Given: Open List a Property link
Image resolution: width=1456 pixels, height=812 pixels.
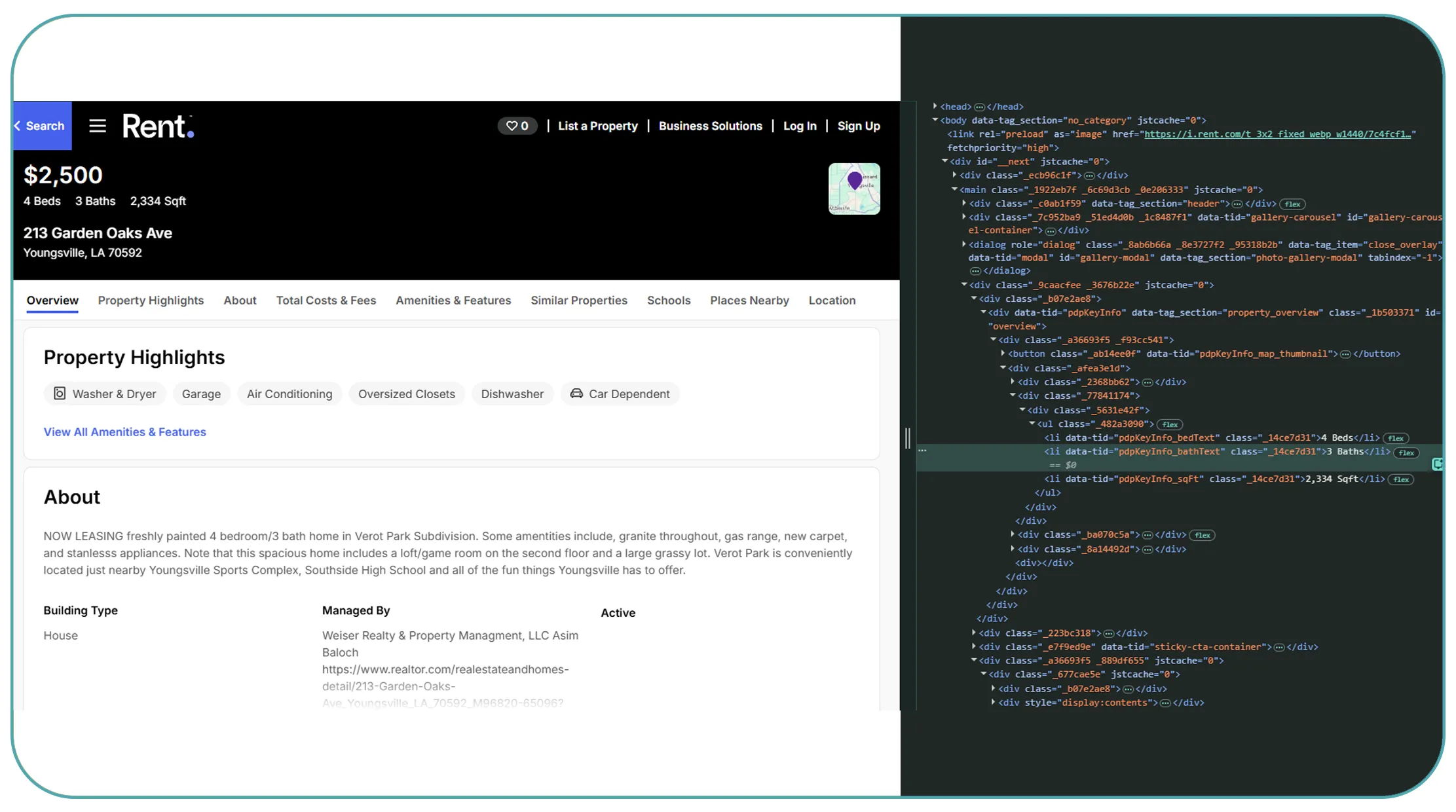Looking at the screenshot, I should 598,126.
